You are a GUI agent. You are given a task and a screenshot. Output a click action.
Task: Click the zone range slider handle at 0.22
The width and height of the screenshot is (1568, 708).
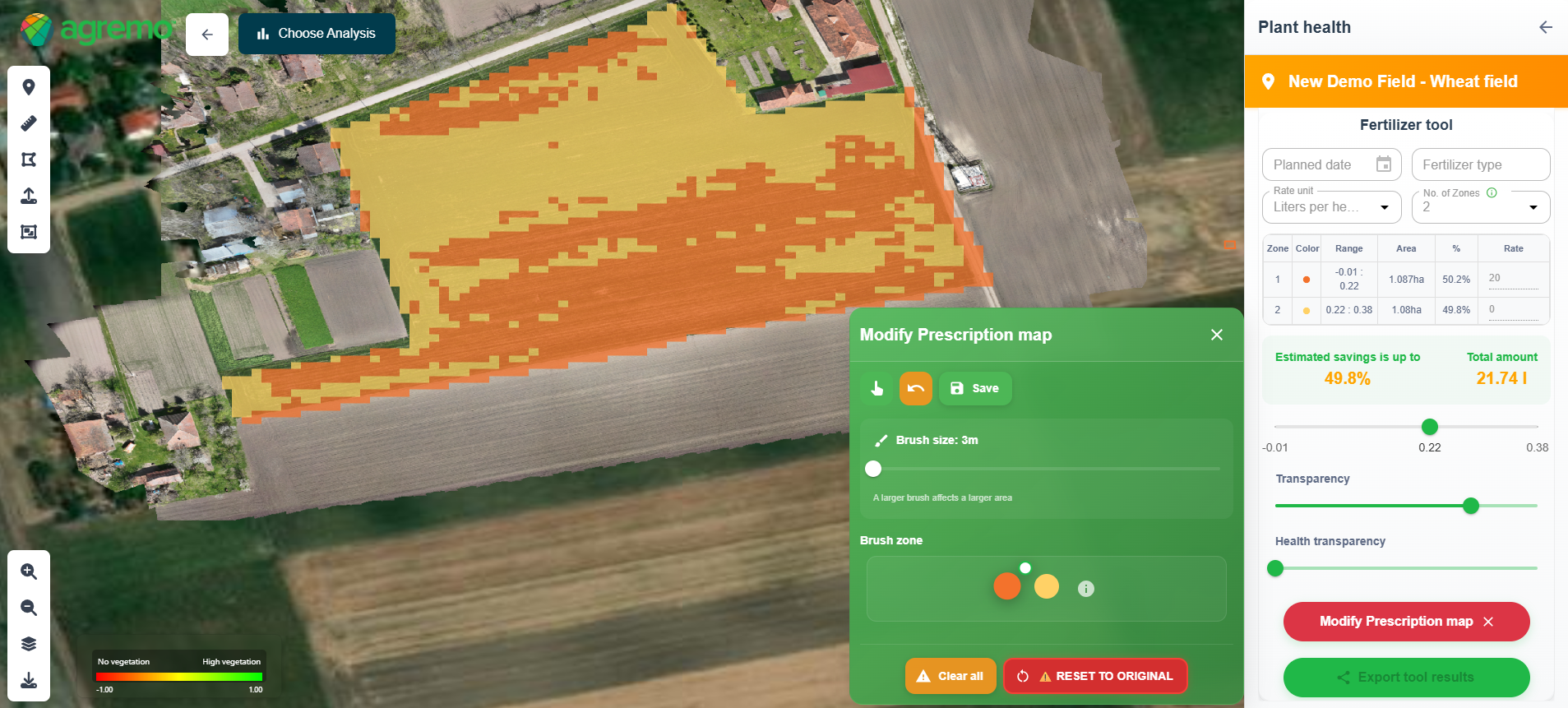point(1430,427)
